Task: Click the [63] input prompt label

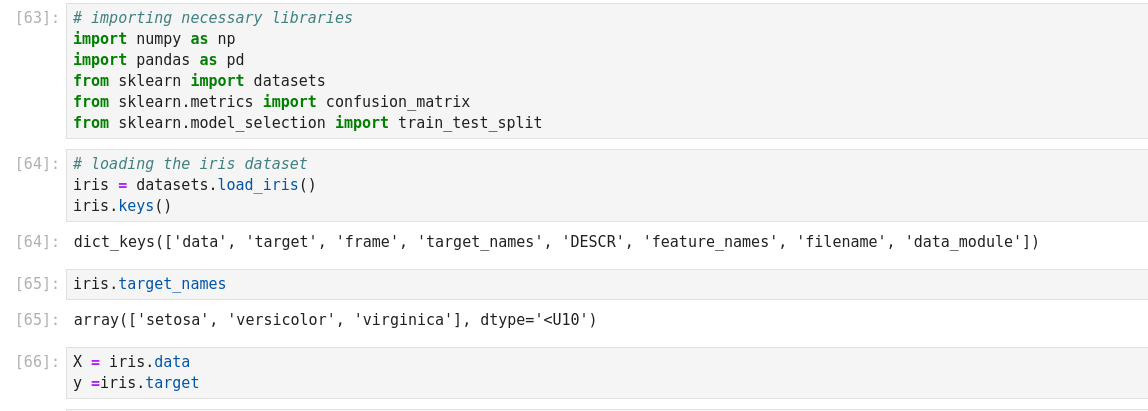Action: tap(37, 18)
